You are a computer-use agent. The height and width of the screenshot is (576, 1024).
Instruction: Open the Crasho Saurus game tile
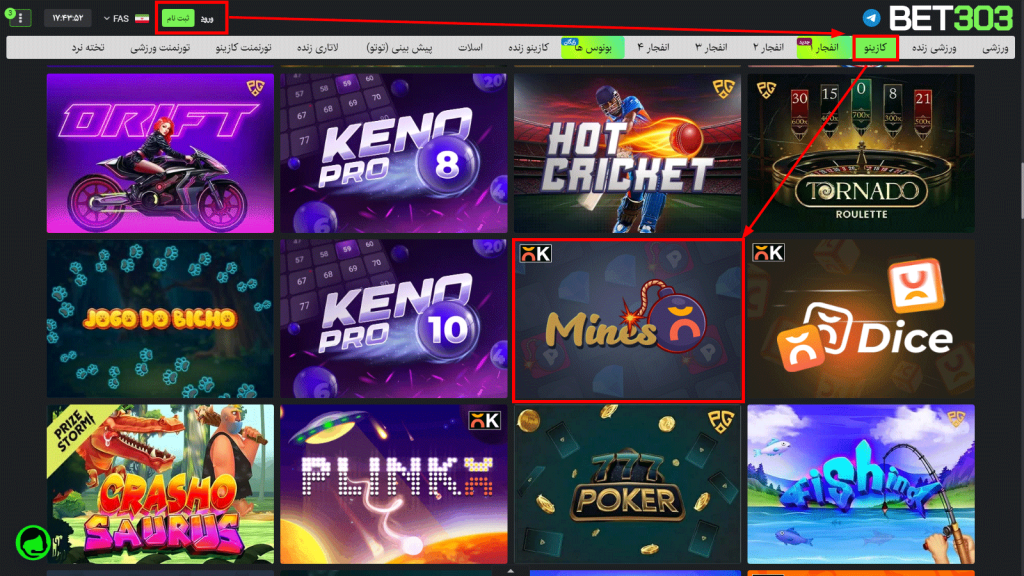(160, 484)
